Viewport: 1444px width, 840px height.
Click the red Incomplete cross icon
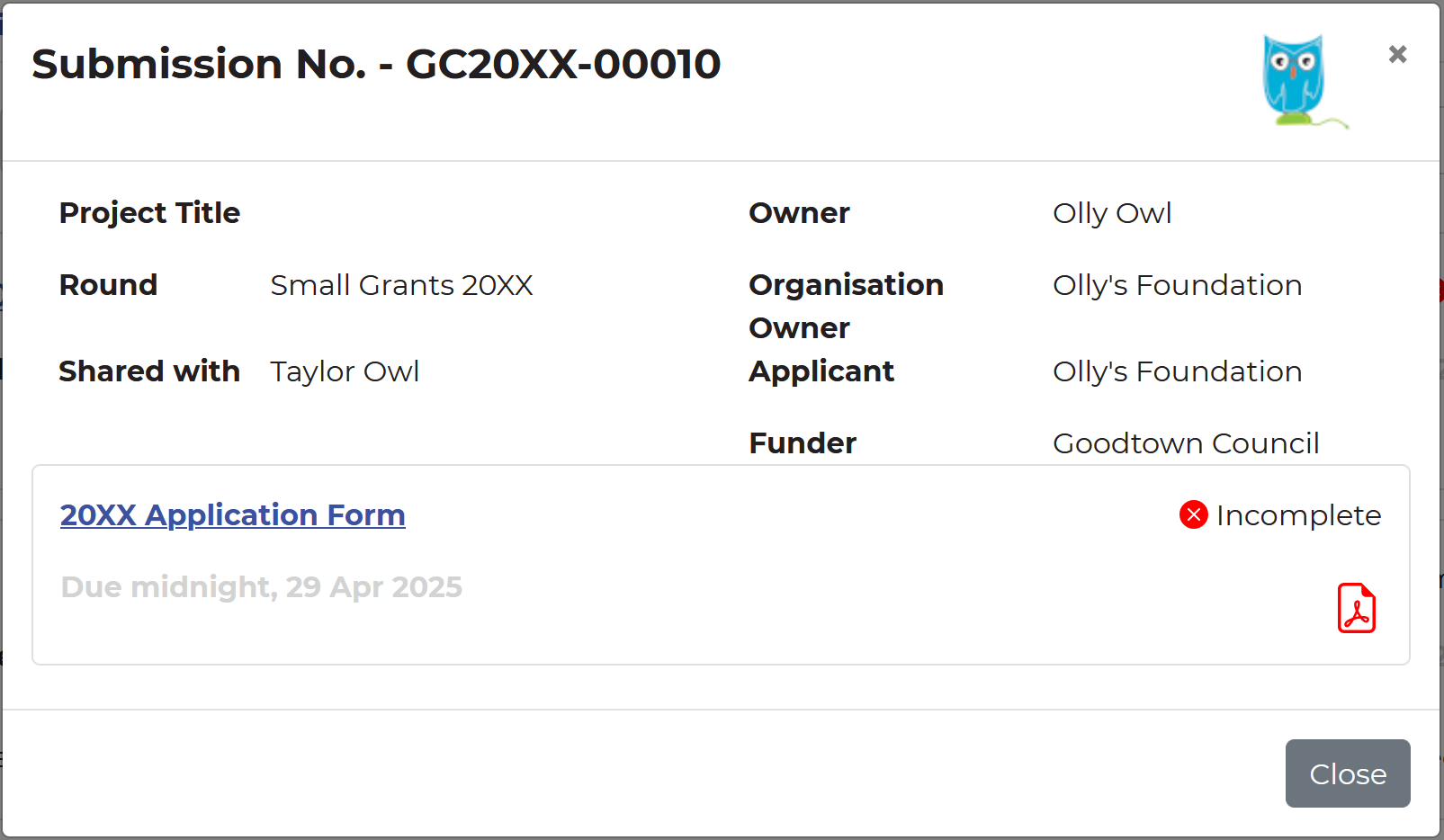click(1193, 514)
